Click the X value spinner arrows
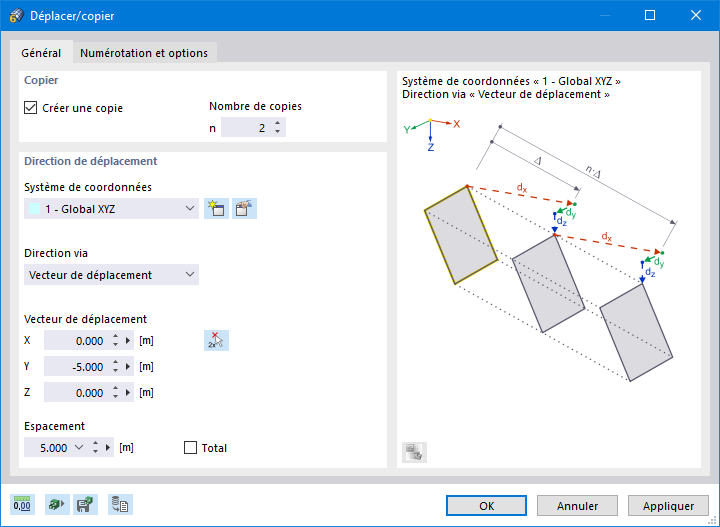 (115, 341)
